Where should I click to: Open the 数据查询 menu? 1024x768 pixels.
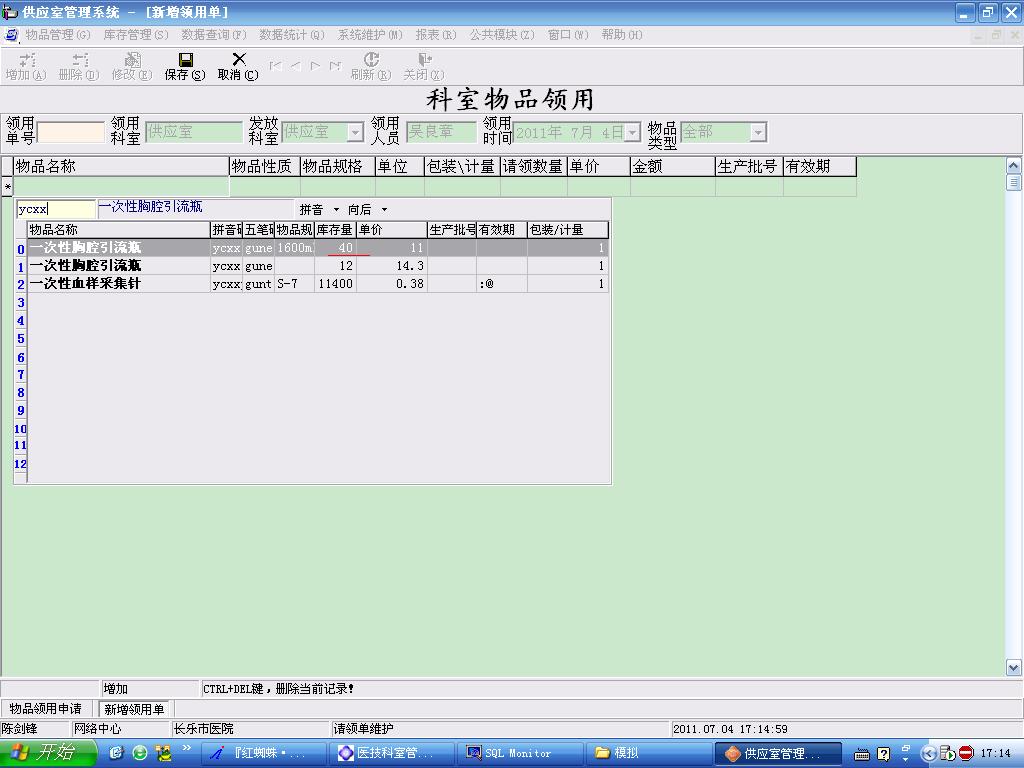coord(214,35)
